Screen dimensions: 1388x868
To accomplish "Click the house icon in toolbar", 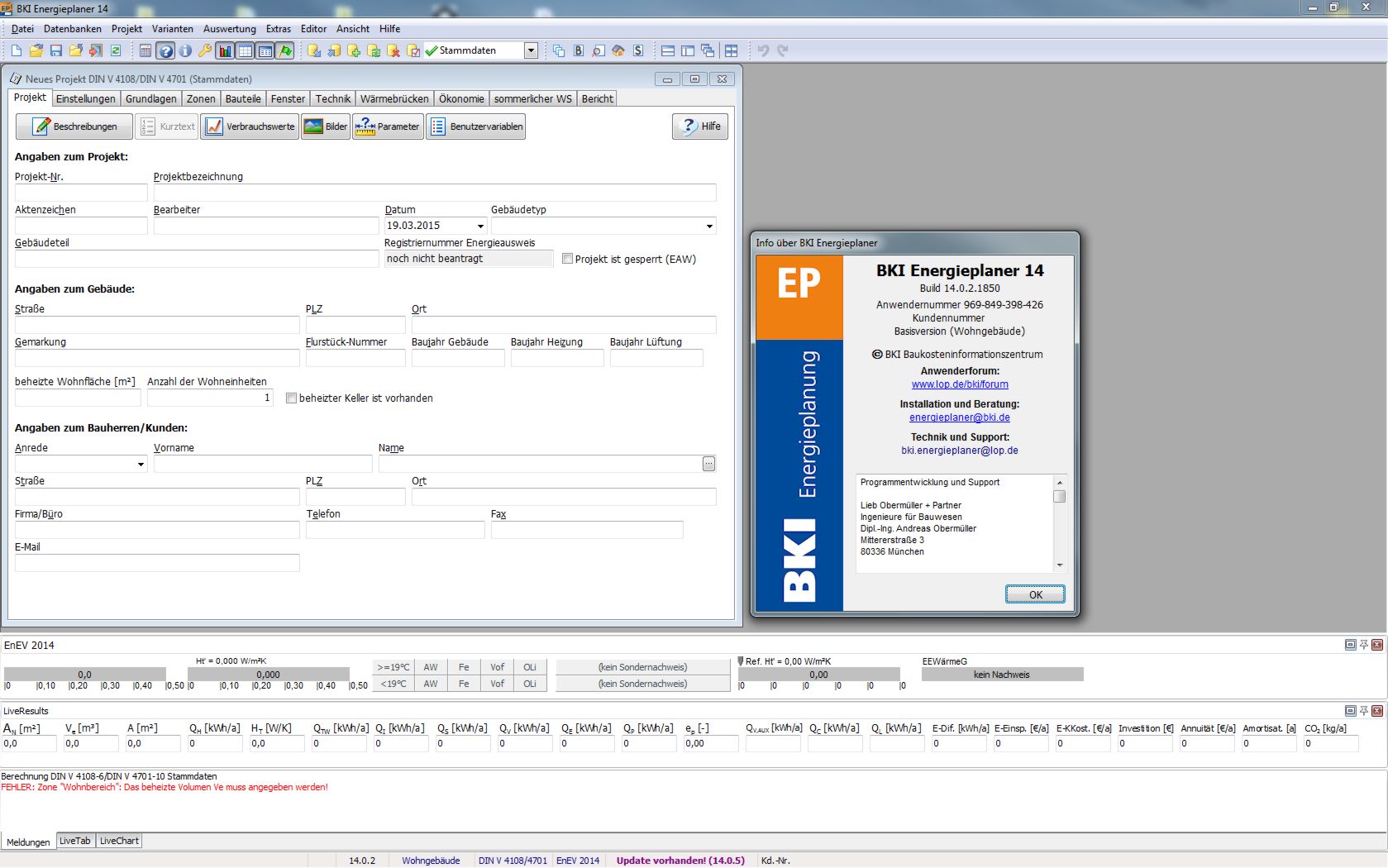I will coord(618,50).
